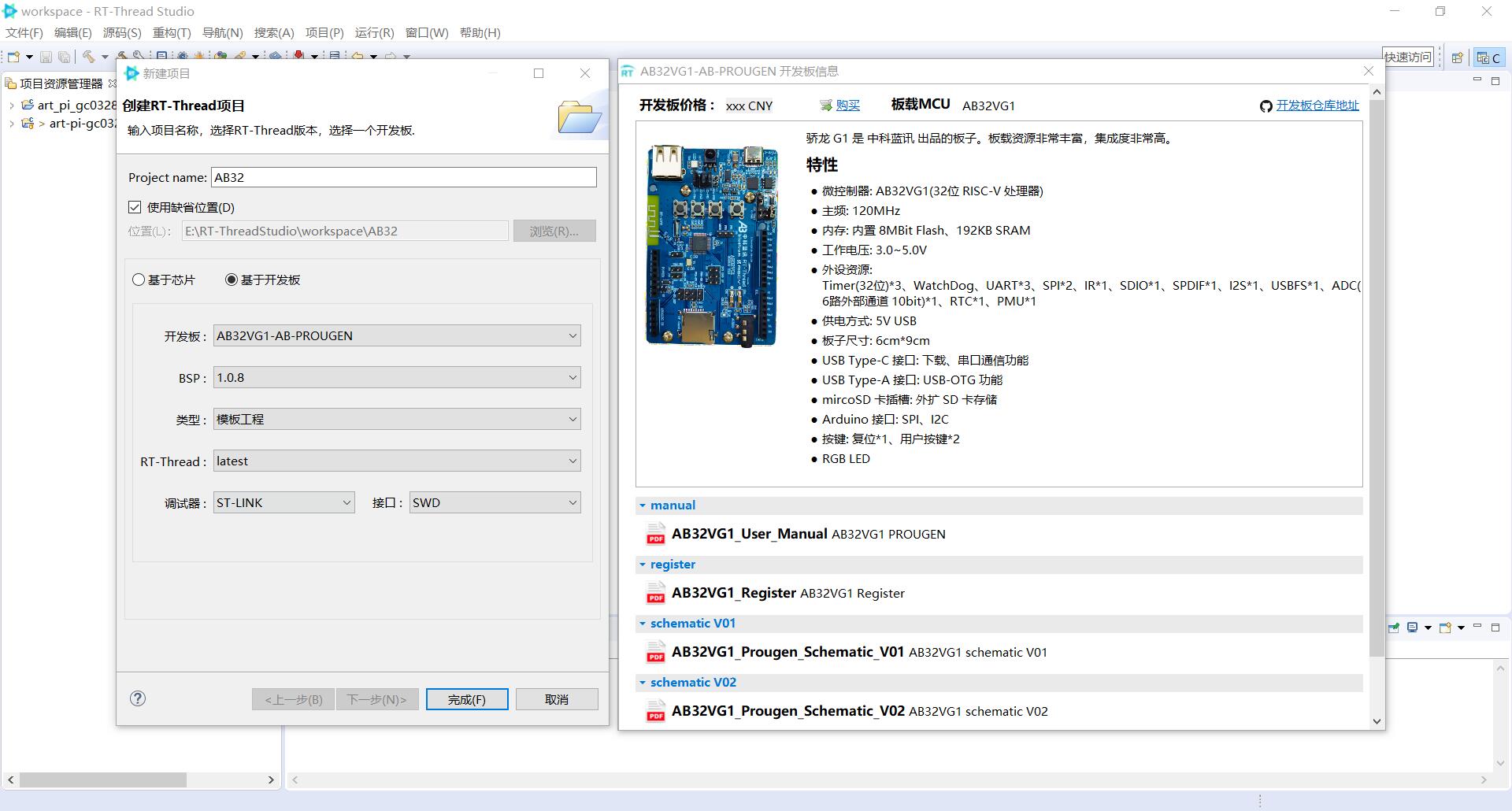The width and height of the screenshot is (1512, 811).
Task: Click the AB32VG1_User_Manual PDF icon
Action: point(655,534)
